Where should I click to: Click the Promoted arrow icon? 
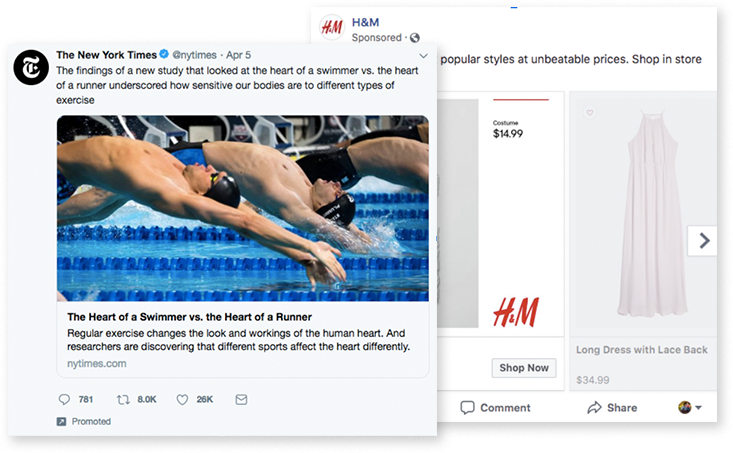tap(61, 422)
